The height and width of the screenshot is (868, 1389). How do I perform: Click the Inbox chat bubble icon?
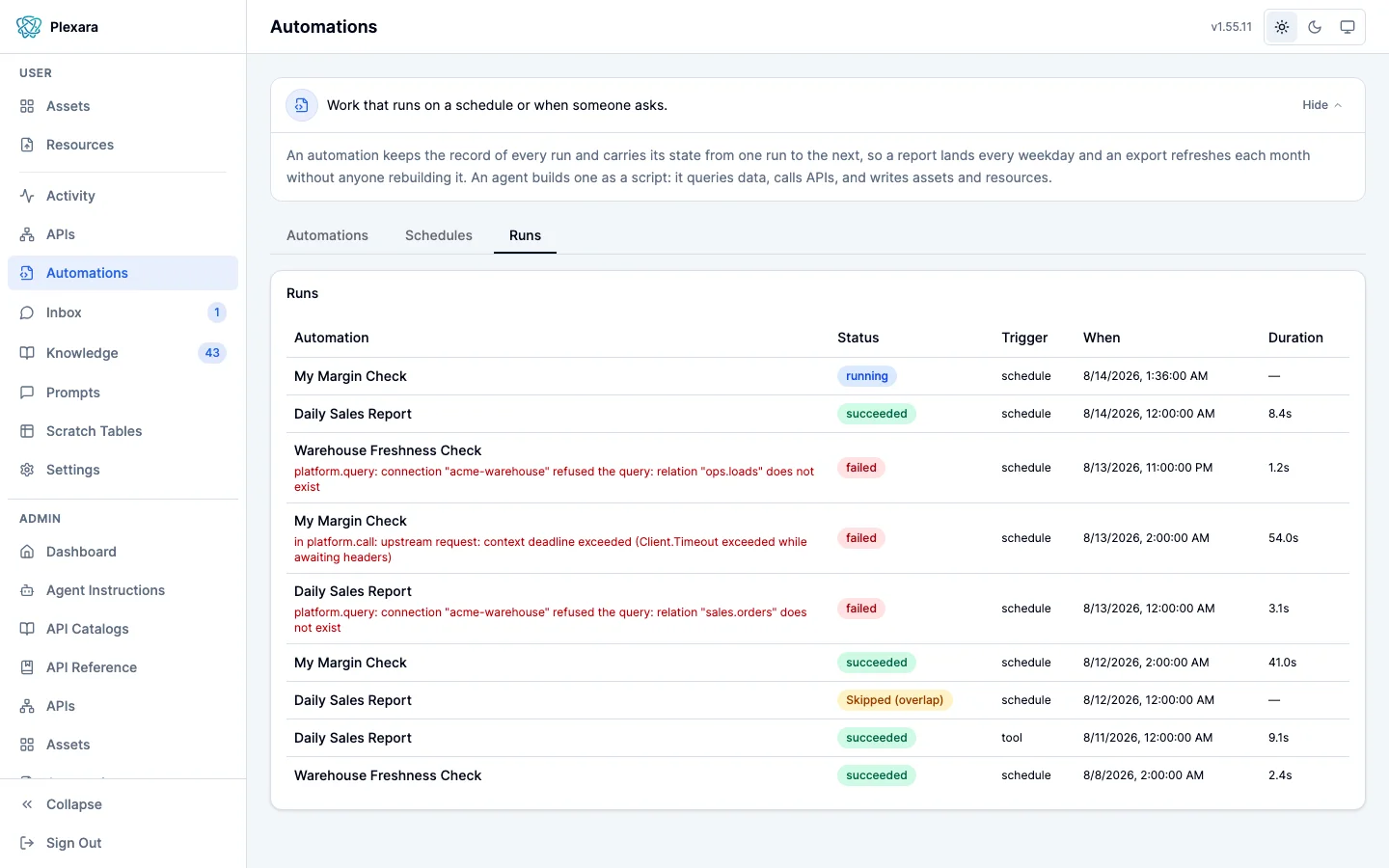(x=27, y=312)
